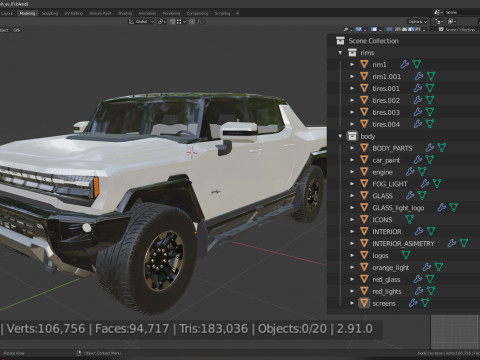Expand the INTERIOR row arrow
Image resolution: width=480 pixels, height=360 pixels.
(352, 231)
